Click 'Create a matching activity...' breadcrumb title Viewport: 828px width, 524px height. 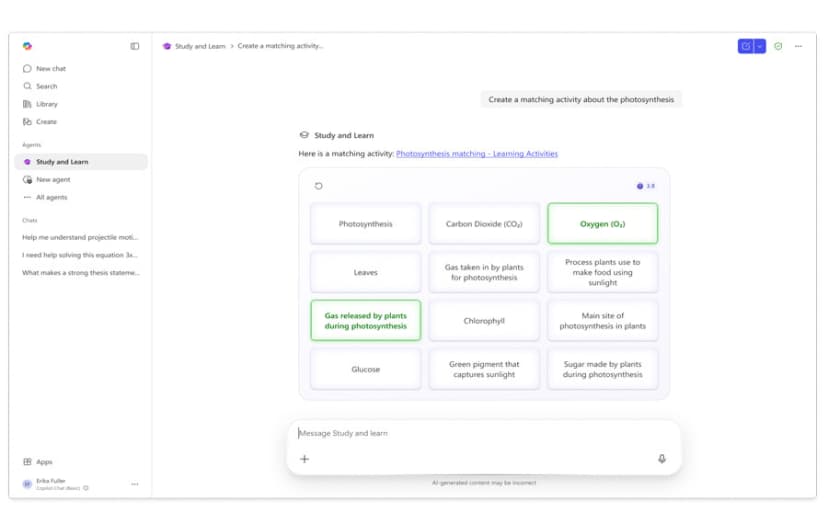point(280,46)
